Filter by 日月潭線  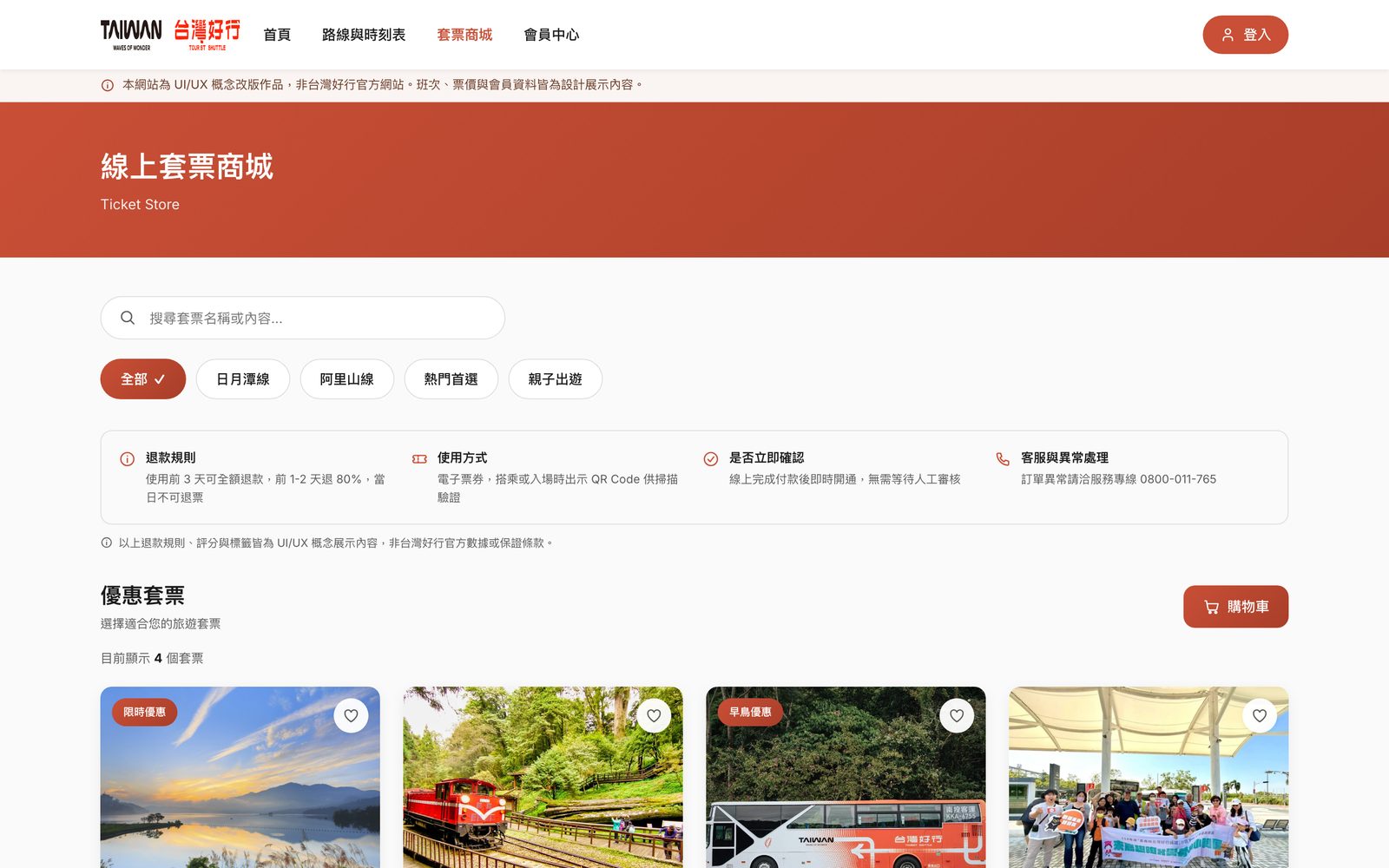(x=243, y=379)
